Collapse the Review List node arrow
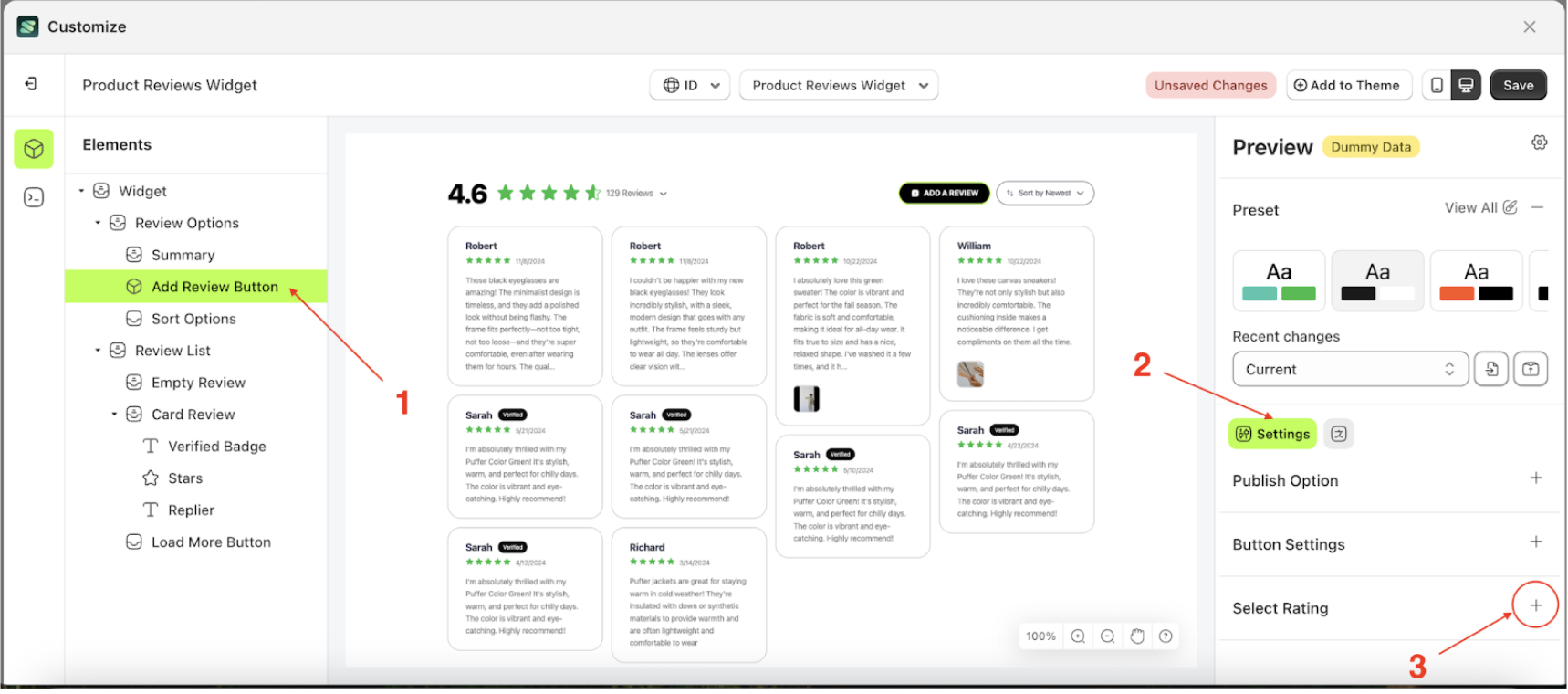The image size is (1568, 694). point(98,351)
